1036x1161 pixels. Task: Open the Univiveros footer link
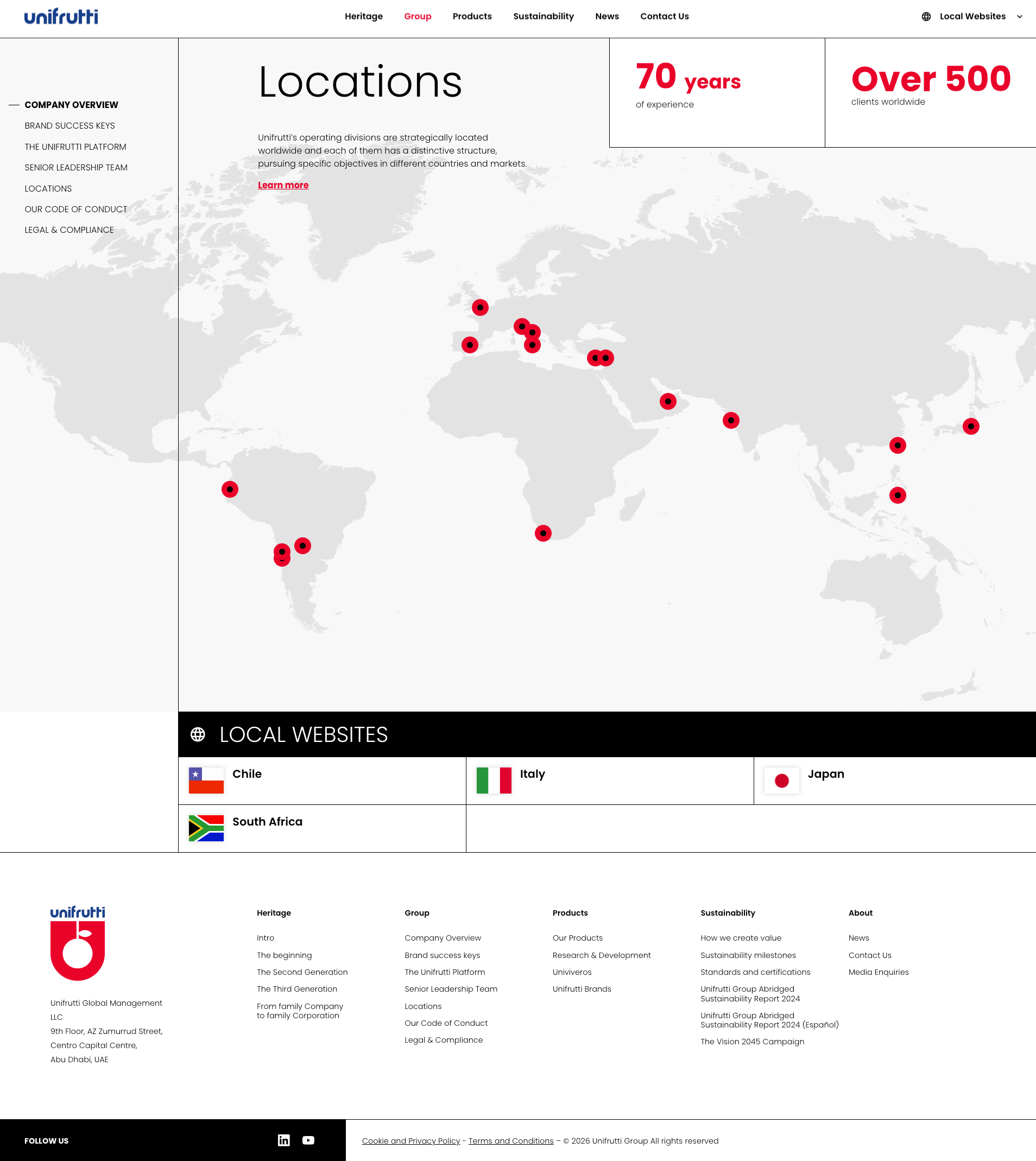tap(572, 972)
